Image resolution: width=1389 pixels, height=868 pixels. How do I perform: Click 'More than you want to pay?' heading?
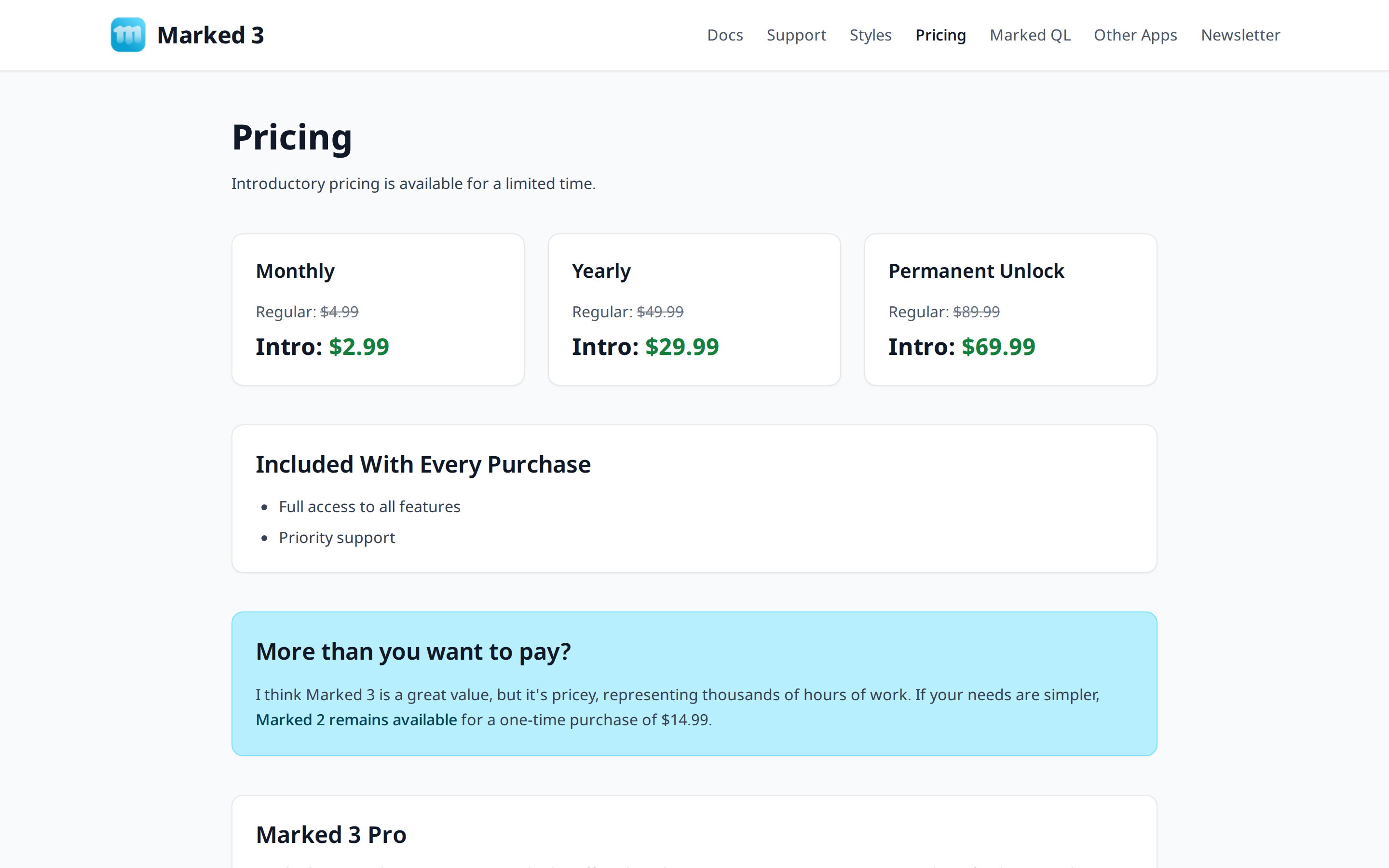tap(413, 651)
